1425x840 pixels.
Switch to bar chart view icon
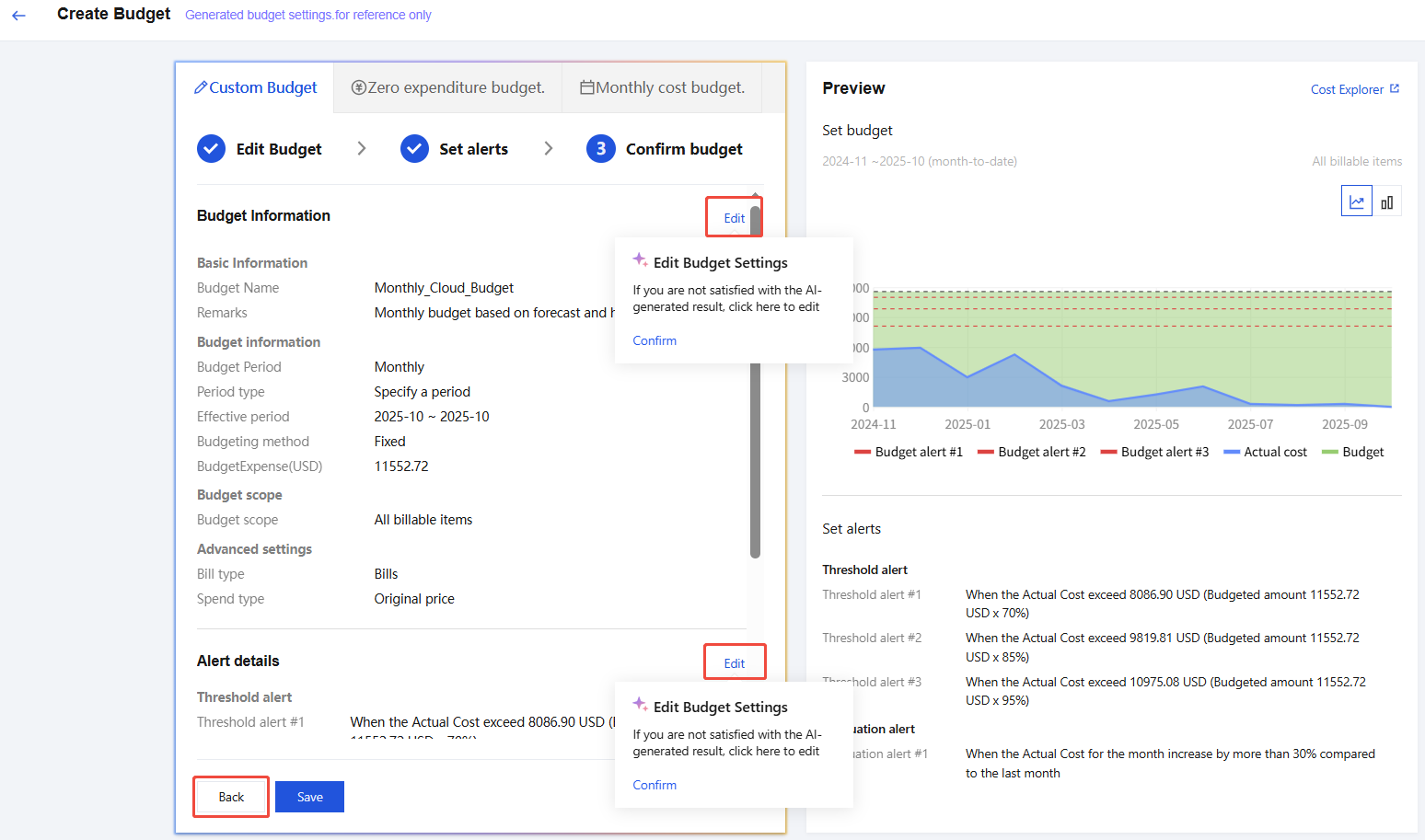[1386, 201]
